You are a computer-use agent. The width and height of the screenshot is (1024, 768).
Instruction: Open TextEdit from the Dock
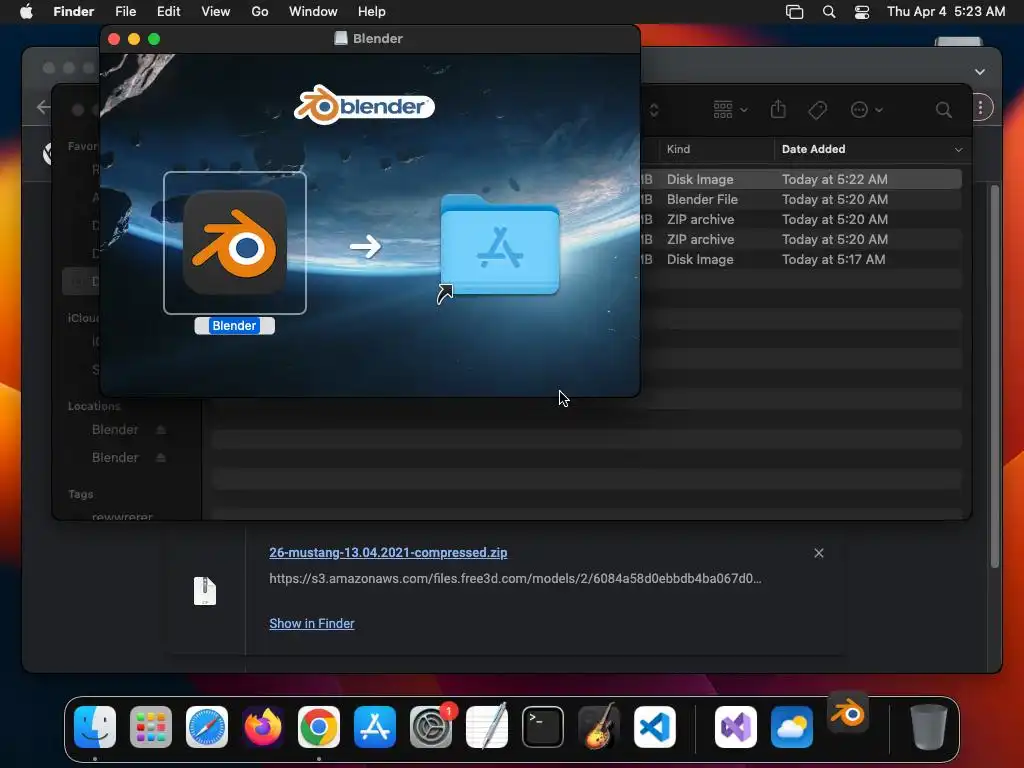[x=487, y=727]
